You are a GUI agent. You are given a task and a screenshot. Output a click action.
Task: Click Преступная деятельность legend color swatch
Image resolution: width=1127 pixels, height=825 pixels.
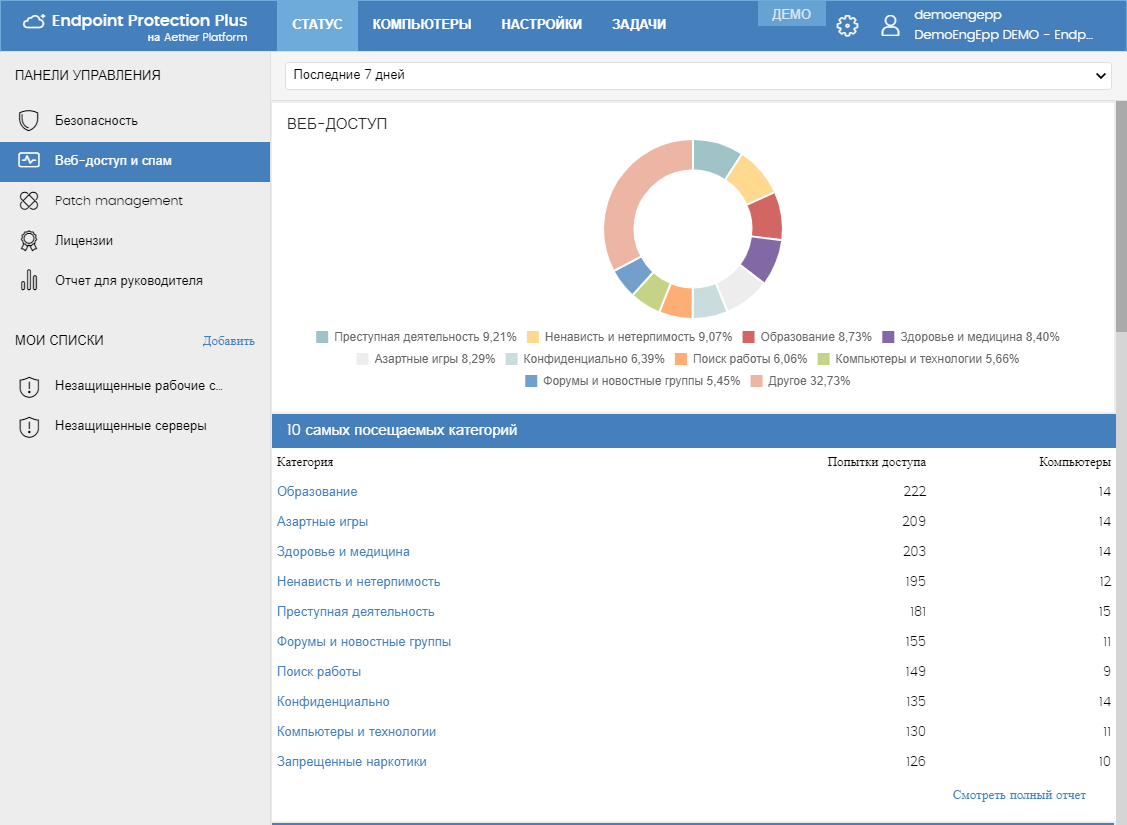322,337
